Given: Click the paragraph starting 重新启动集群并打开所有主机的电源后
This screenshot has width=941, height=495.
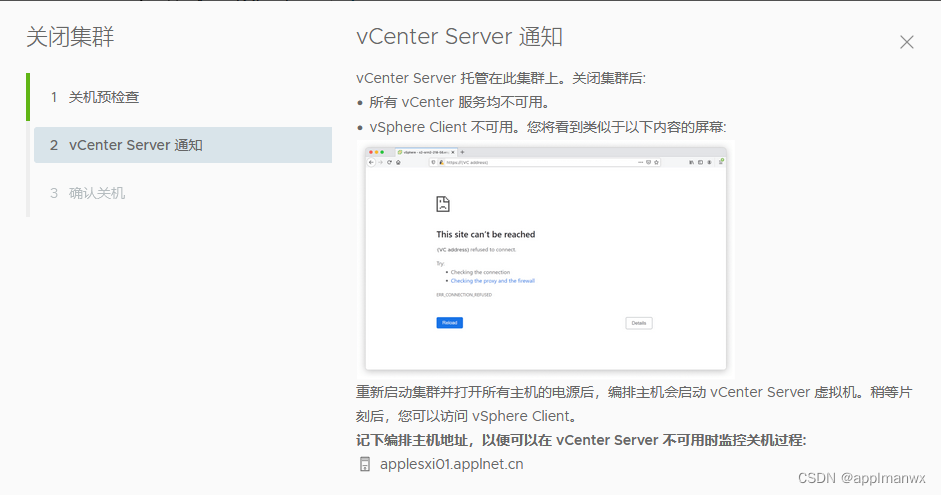Looking at the screenshot, I should click(x=634, y=404).
